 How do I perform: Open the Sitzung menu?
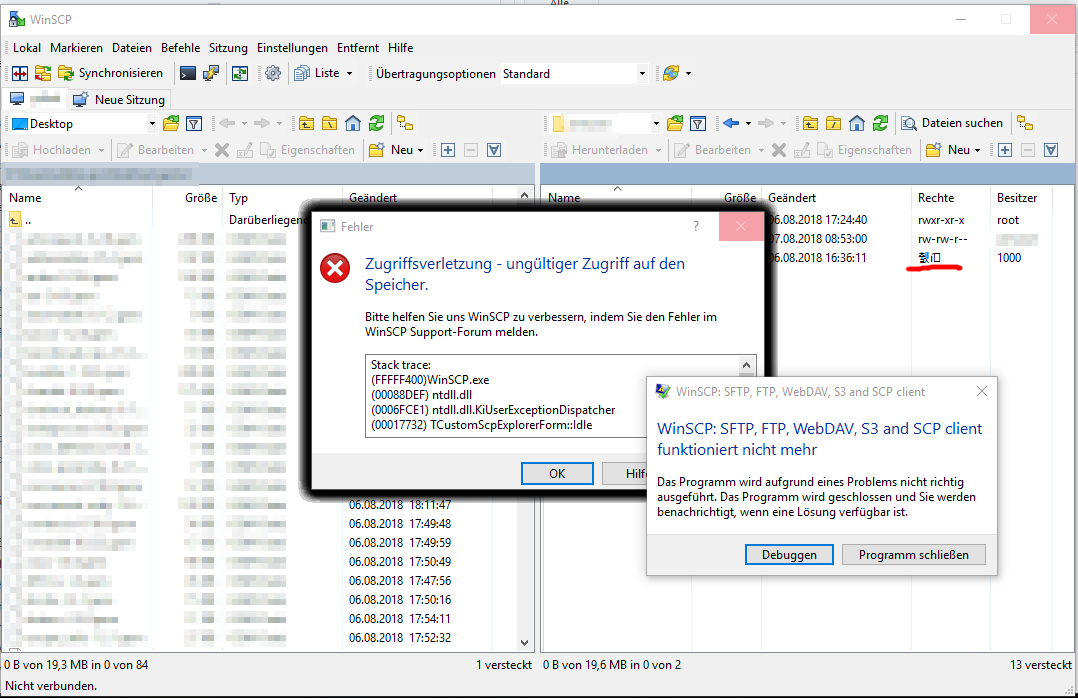coord(228,48)
